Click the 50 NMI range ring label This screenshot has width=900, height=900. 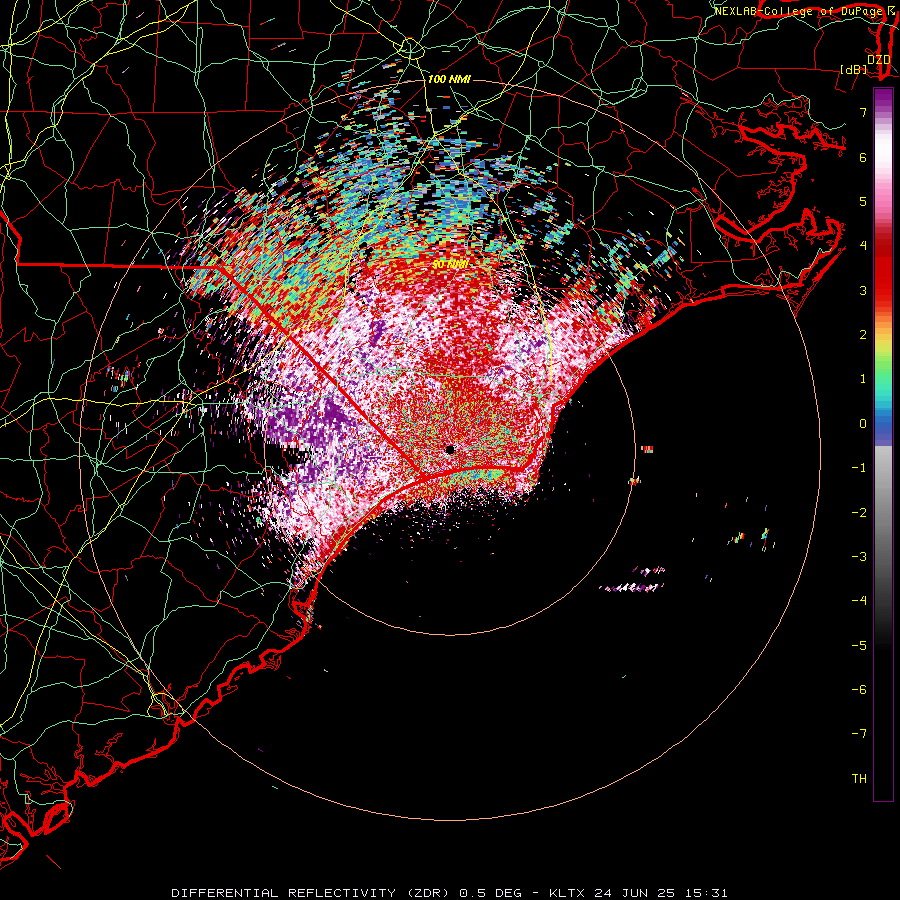[450, 265]
